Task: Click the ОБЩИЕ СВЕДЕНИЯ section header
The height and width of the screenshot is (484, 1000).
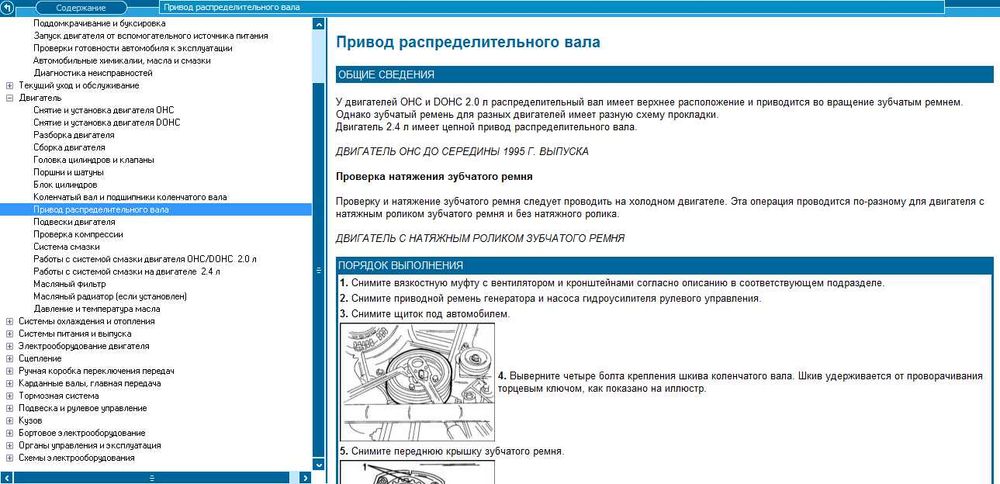Action: (x=665, y=75)
